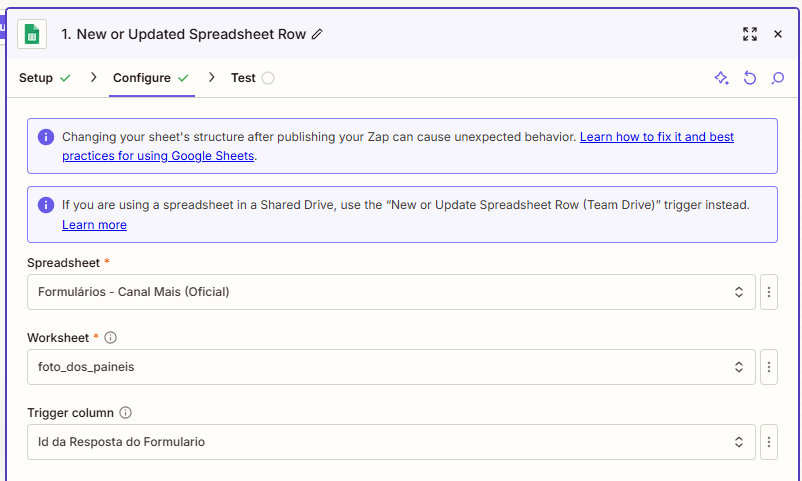This screenshot has width=802, height=481.
Task: Open the Spreadsheet field three-dot menu
Action: point(769,292)
